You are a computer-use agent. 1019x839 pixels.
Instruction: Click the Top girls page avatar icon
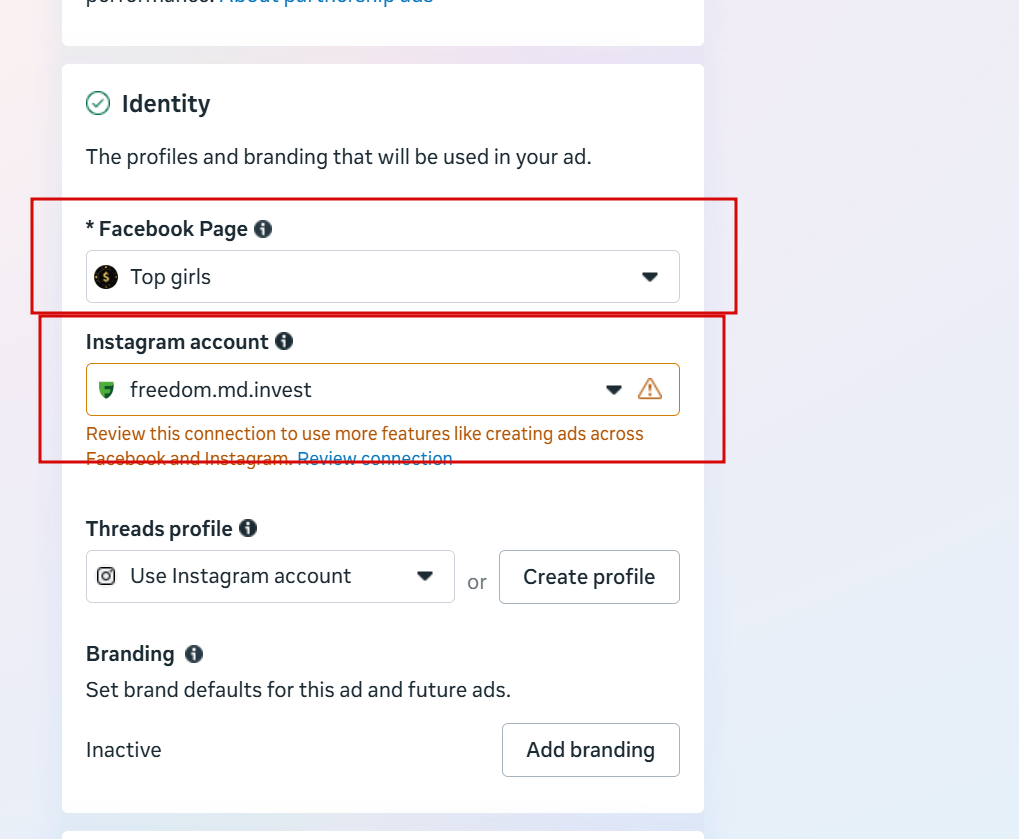(106, 277)
